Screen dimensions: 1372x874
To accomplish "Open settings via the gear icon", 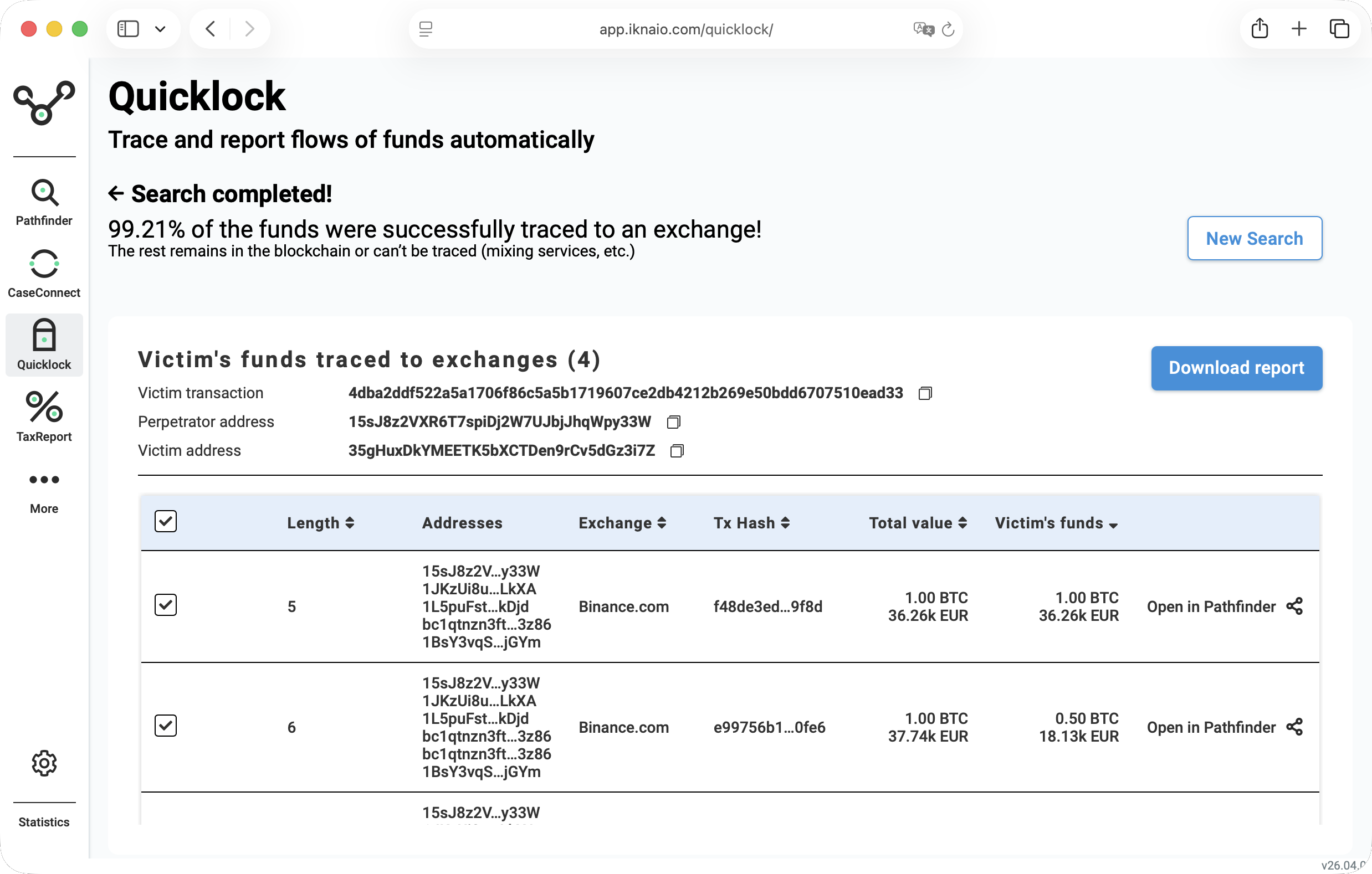I will (x=44, y=763).
